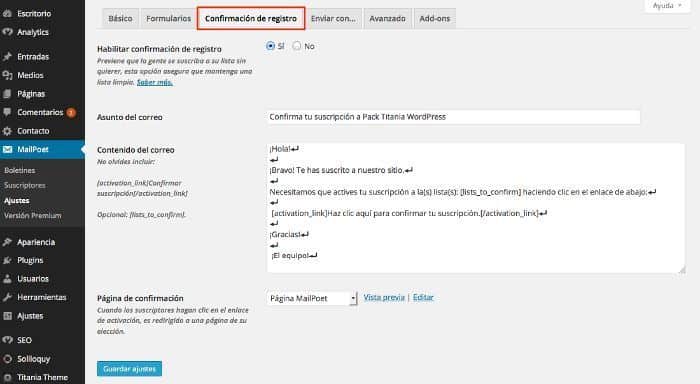Open Escritorio dashboard icon in sidebar
The image size is (700, 384).
click(7, 13)
